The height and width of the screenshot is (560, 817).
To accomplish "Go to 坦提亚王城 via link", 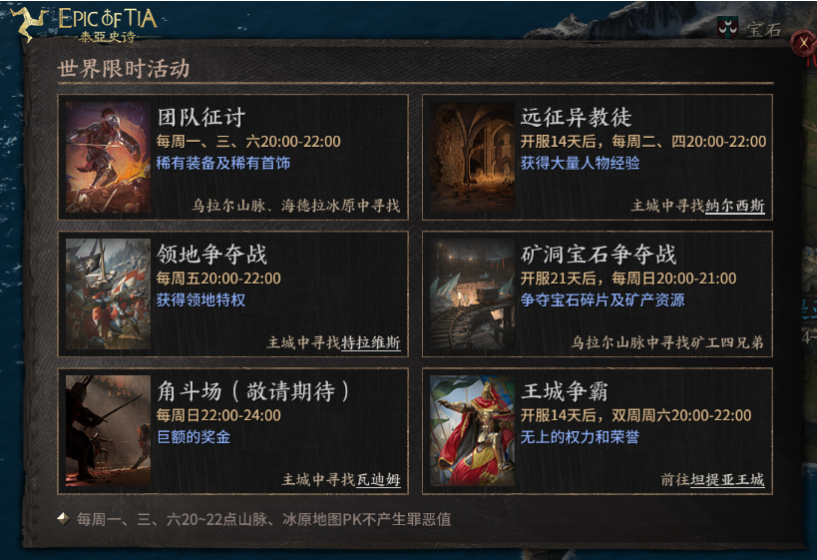I will pos(727,479).
